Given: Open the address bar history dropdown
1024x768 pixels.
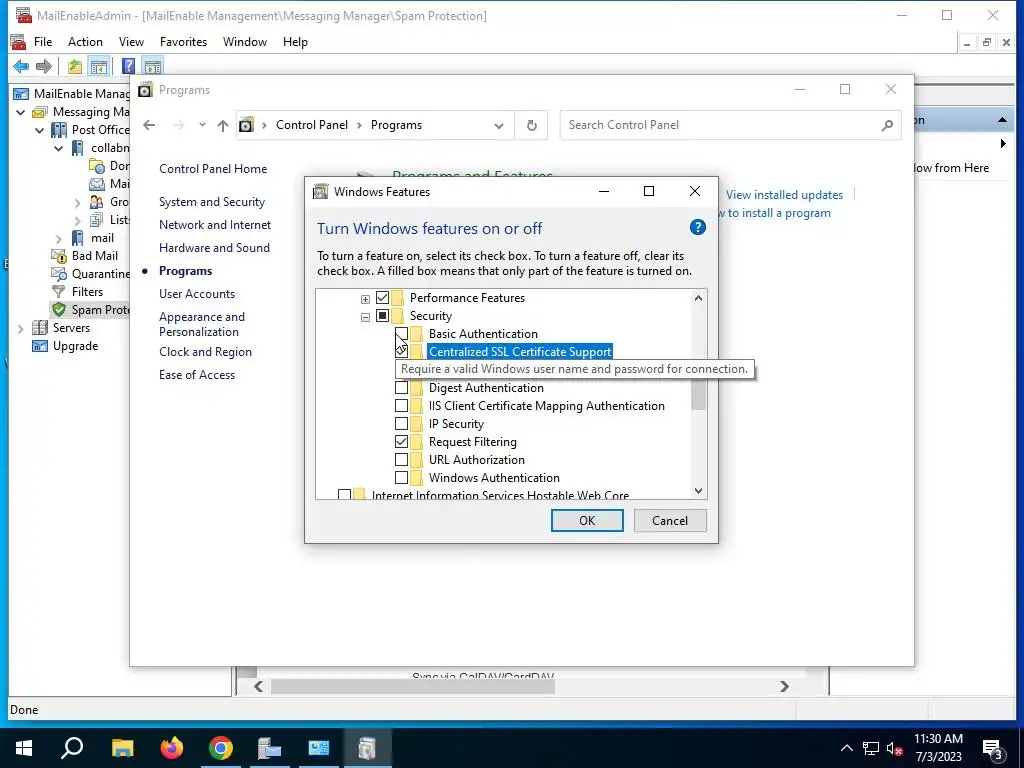Looking at the screenshot, I should click(499, 125).
